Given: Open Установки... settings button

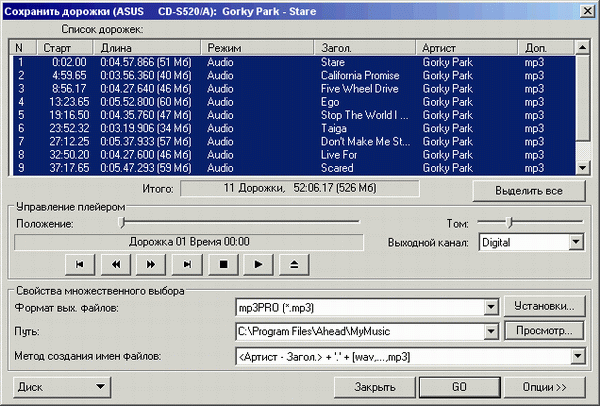Looking at the screenshot, I should coord(544,306).
